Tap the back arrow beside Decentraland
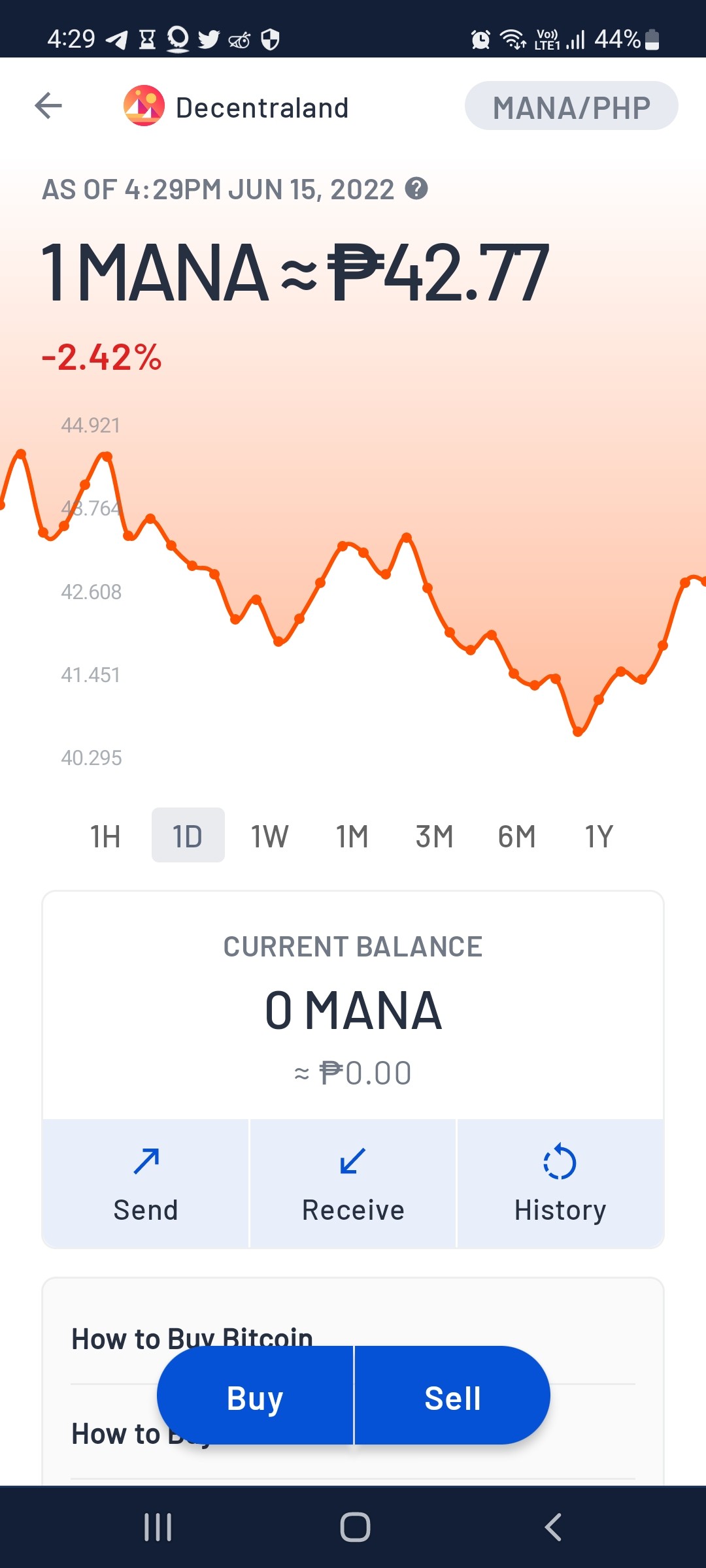706x1568 pixels. tap(48, 106)
